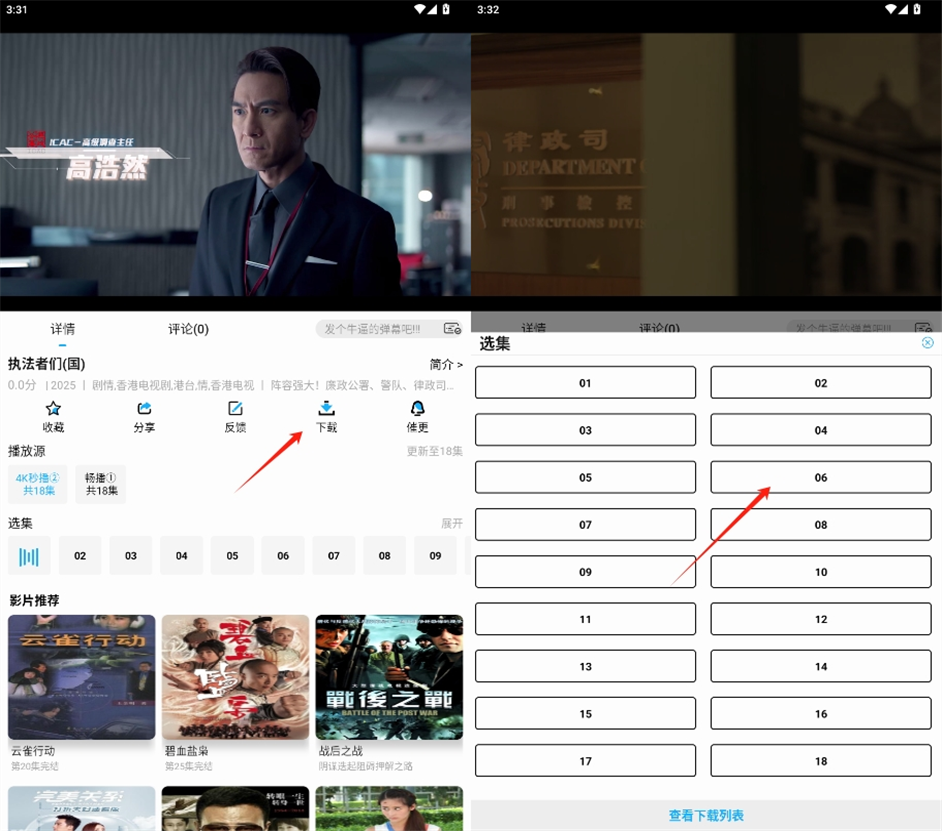Select the 4K秒播② playback source
This screenshot has height=831, width=942.
pos(38,484)
